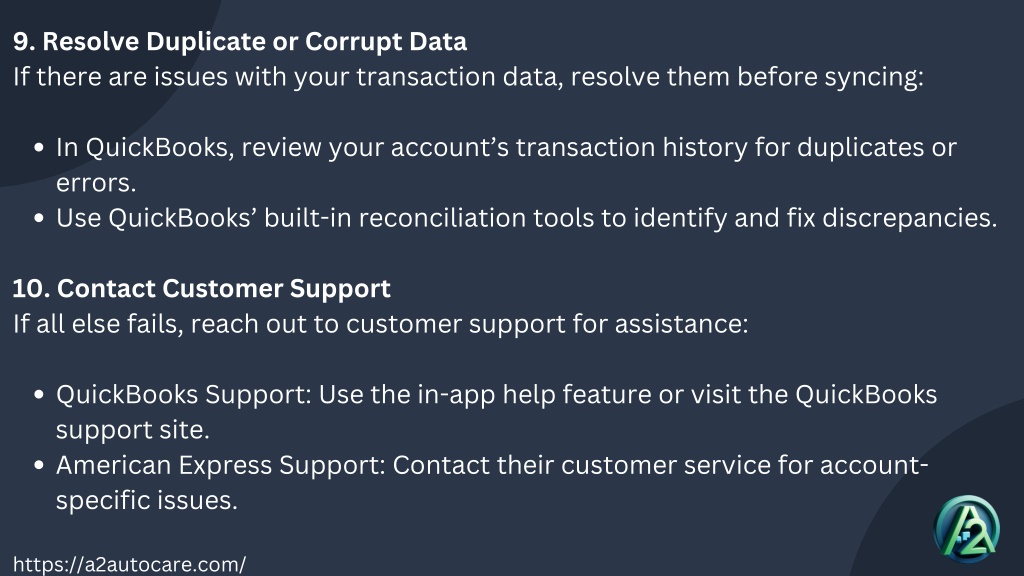The height and width of the screenshot is (576, 1024).
Task: Click the text American Express Support:
Action: 221,465
